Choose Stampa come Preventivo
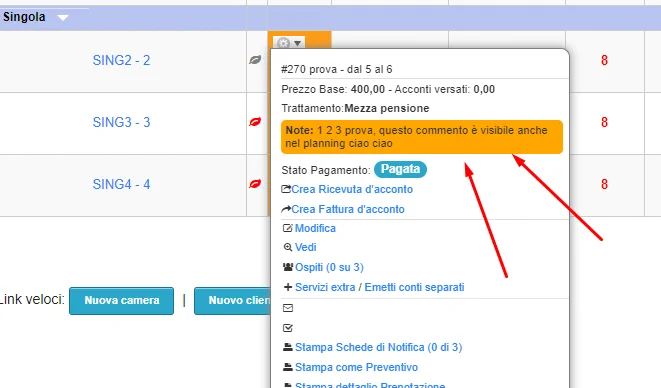Viewport: 661px width, 388px height. [356, 367]
